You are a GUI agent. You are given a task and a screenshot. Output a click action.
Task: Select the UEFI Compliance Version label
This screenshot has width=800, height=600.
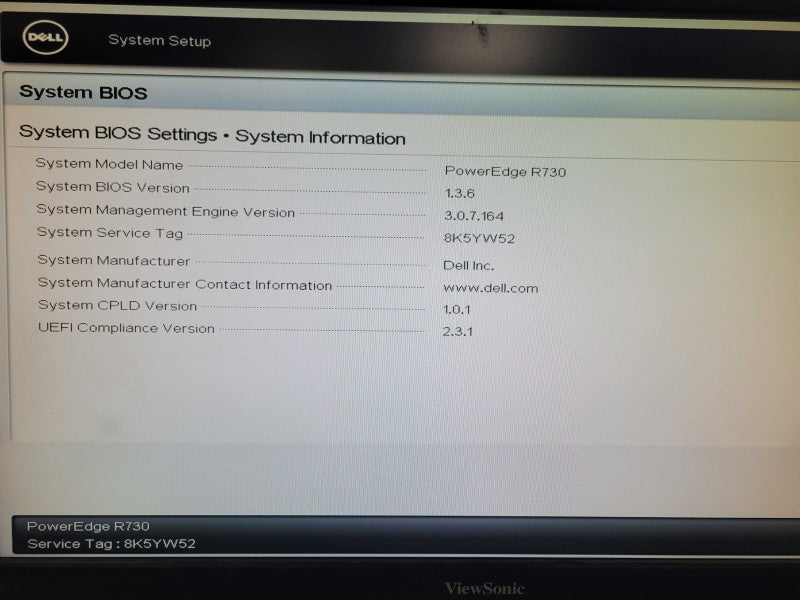point(127,328)
